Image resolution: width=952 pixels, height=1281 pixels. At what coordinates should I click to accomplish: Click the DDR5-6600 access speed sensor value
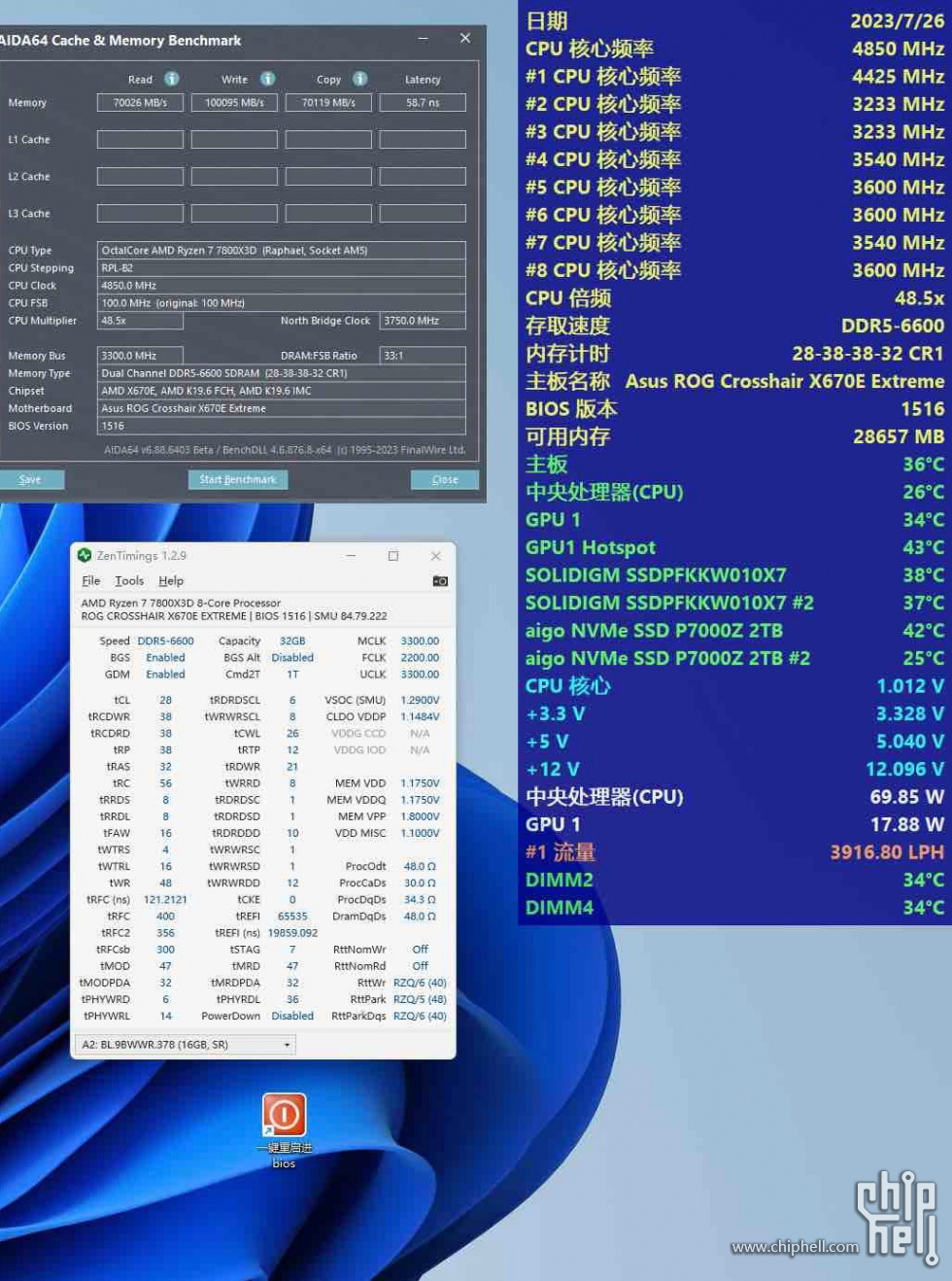tap(893, 326)
